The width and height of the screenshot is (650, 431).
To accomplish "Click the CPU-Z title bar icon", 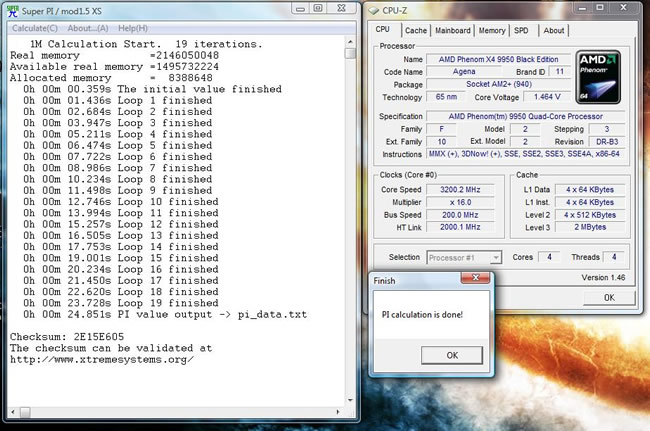I will (x=374, y=10).
